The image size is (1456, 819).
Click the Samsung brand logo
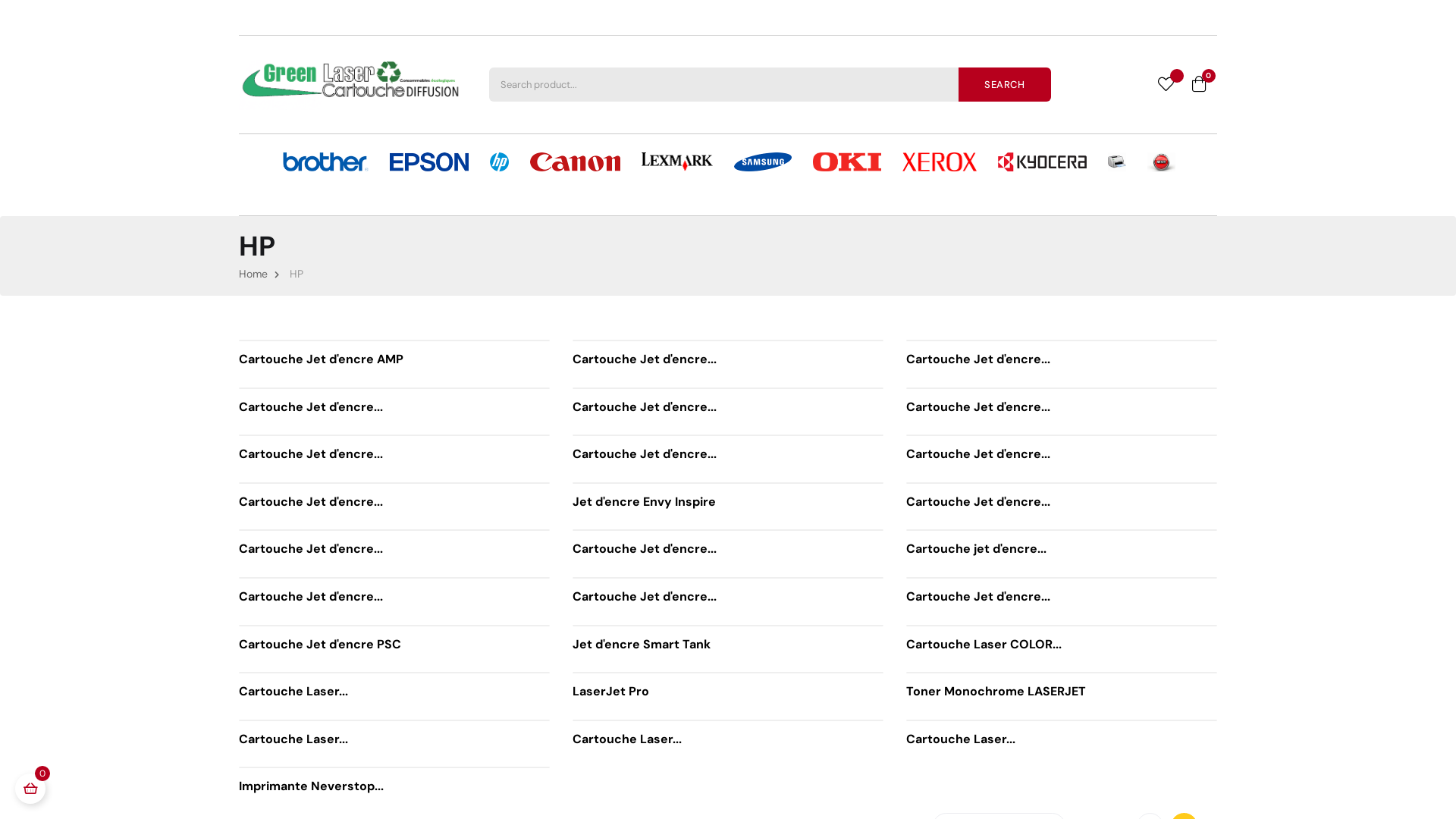coord(762,162)
